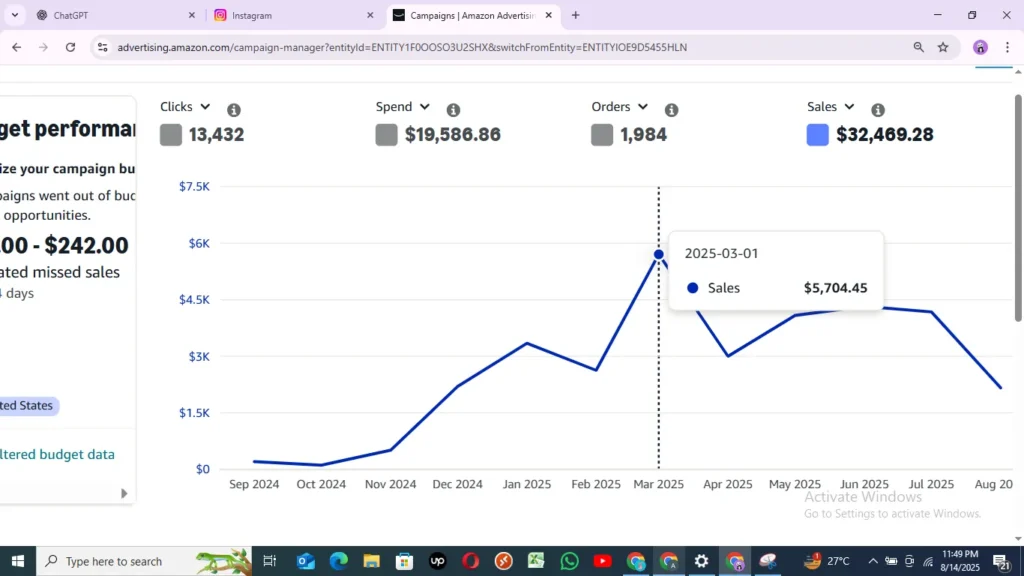This screenshot has width=1024, height=576.
Task: Click the info icon beside Spend
Action: [x=453, y=110]
